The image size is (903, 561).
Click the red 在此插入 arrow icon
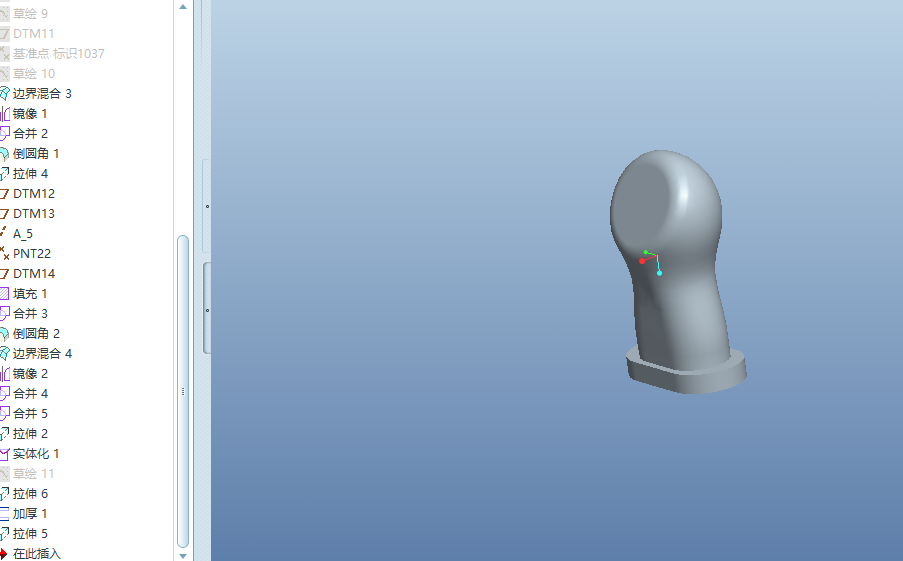pos(4,554)
